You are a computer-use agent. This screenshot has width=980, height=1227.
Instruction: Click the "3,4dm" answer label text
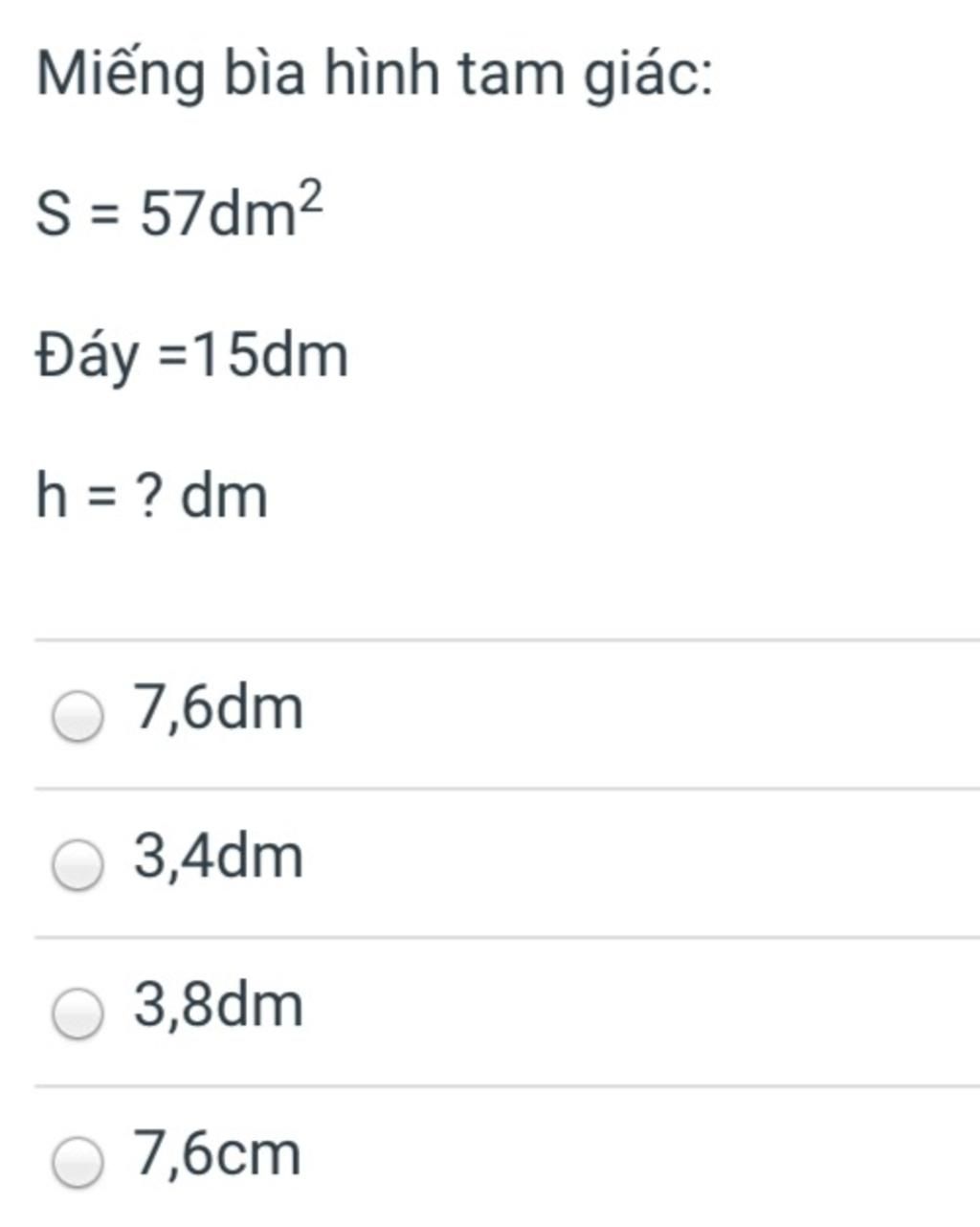218,856
